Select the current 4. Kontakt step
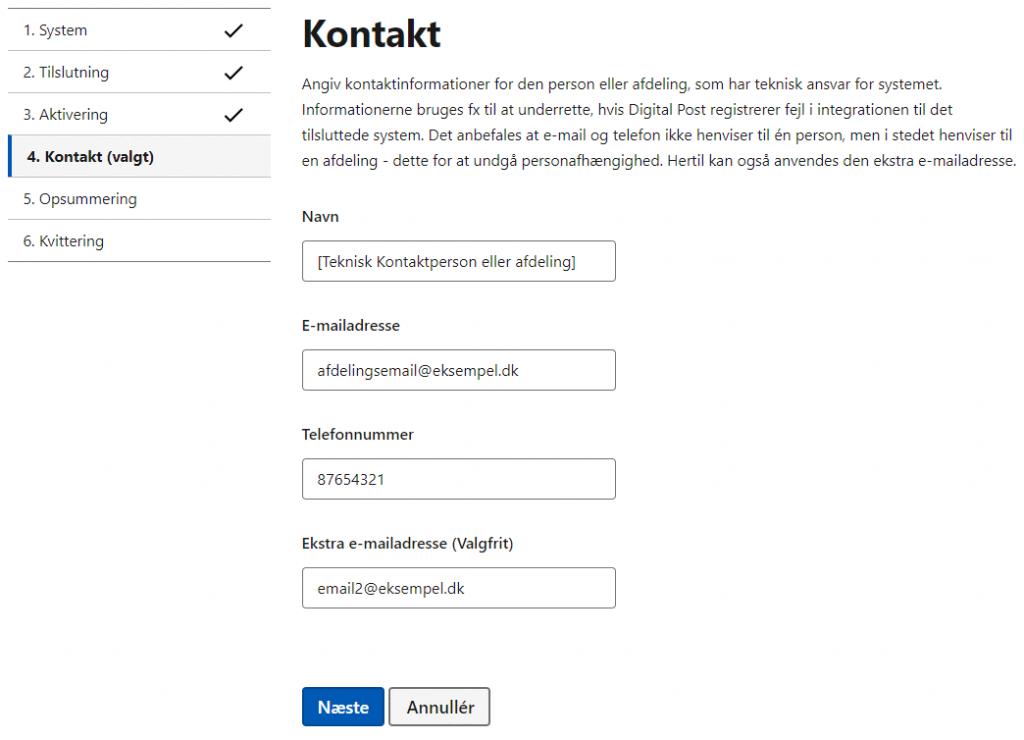This screenshot has width=1024, height=740. [x=139, y=157]
